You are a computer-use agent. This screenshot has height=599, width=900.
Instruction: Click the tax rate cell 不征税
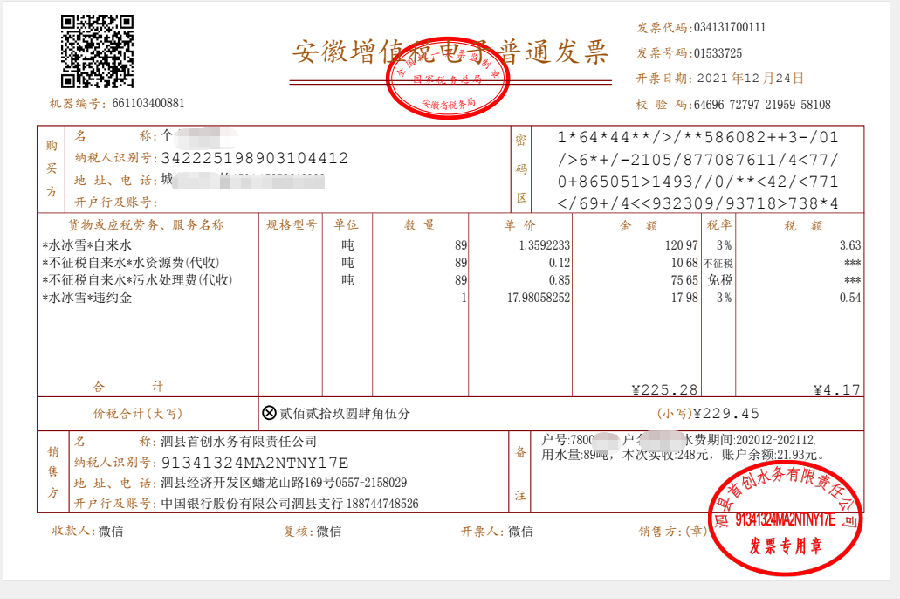(x=719, y=263)
